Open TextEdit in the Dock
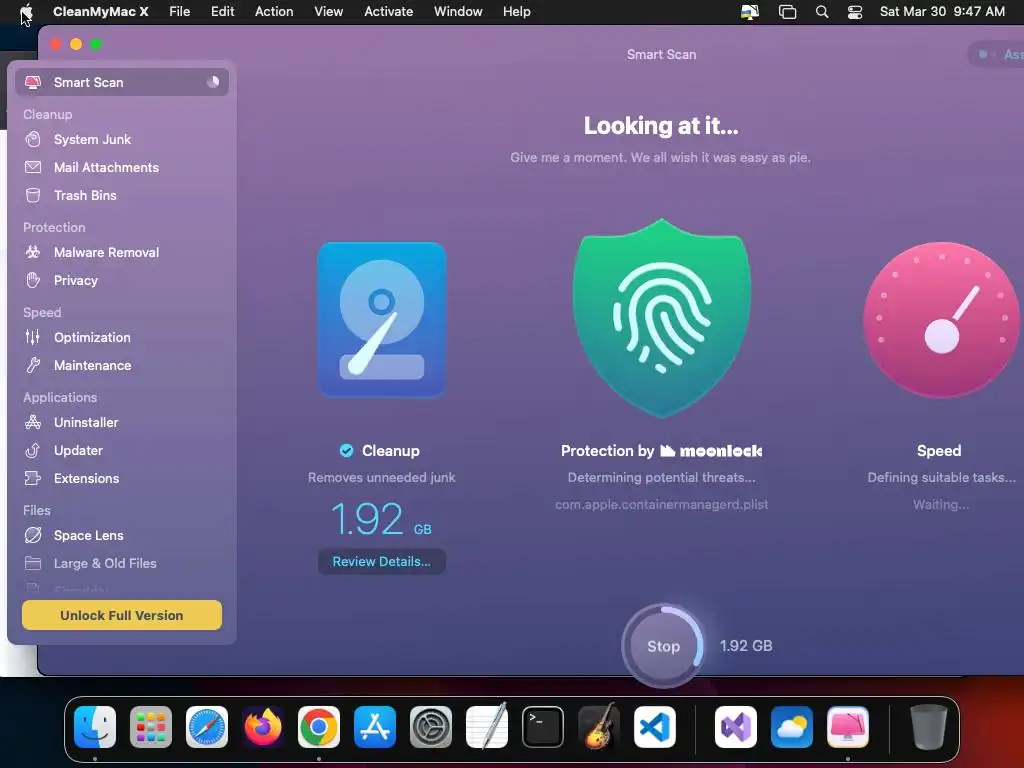The width and height of the screenshot is (1024, 768). coord(487,727)
